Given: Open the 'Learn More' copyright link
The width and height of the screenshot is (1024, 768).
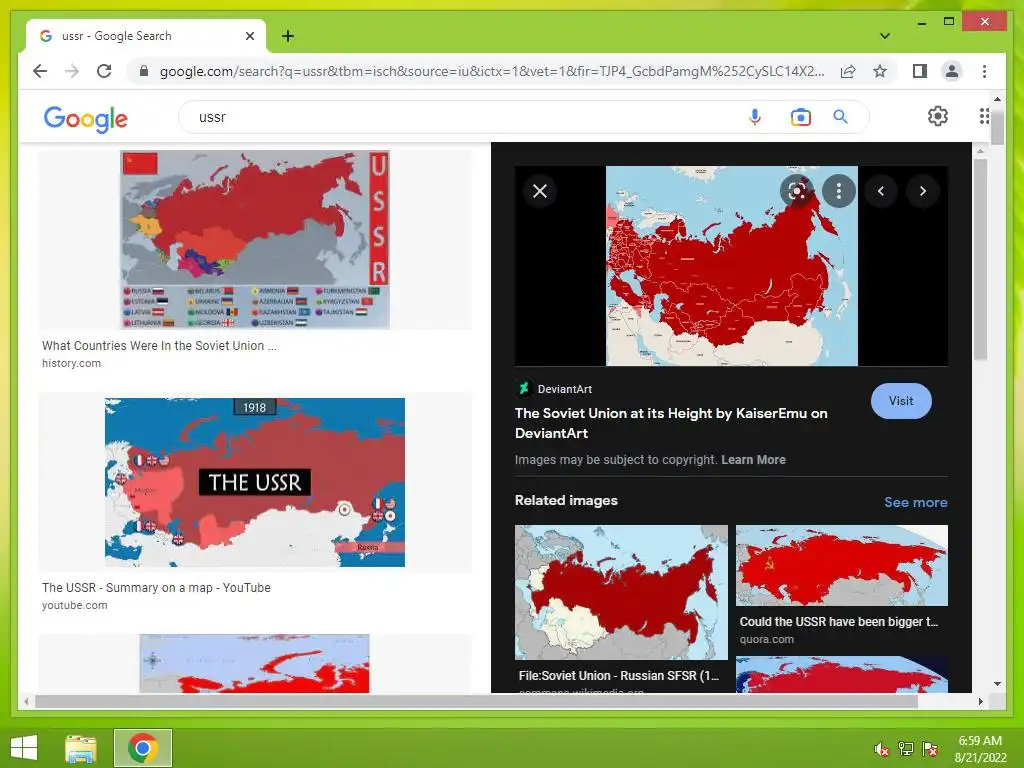Looking at the screenshot, I should 753,460.
